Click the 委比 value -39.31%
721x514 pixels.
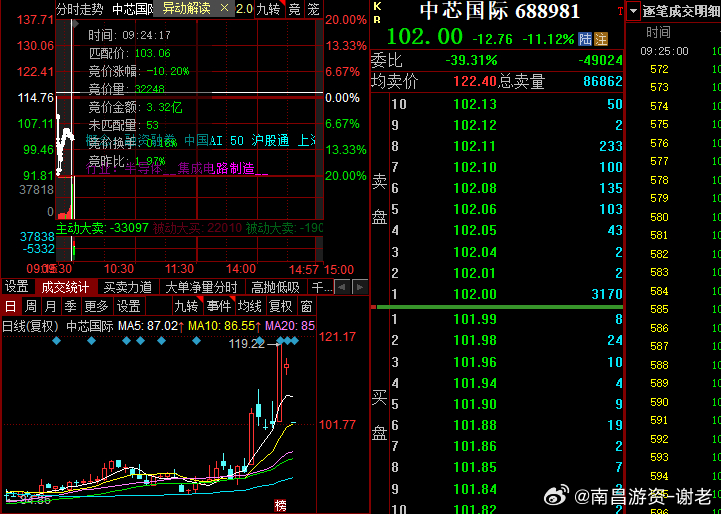471,60
